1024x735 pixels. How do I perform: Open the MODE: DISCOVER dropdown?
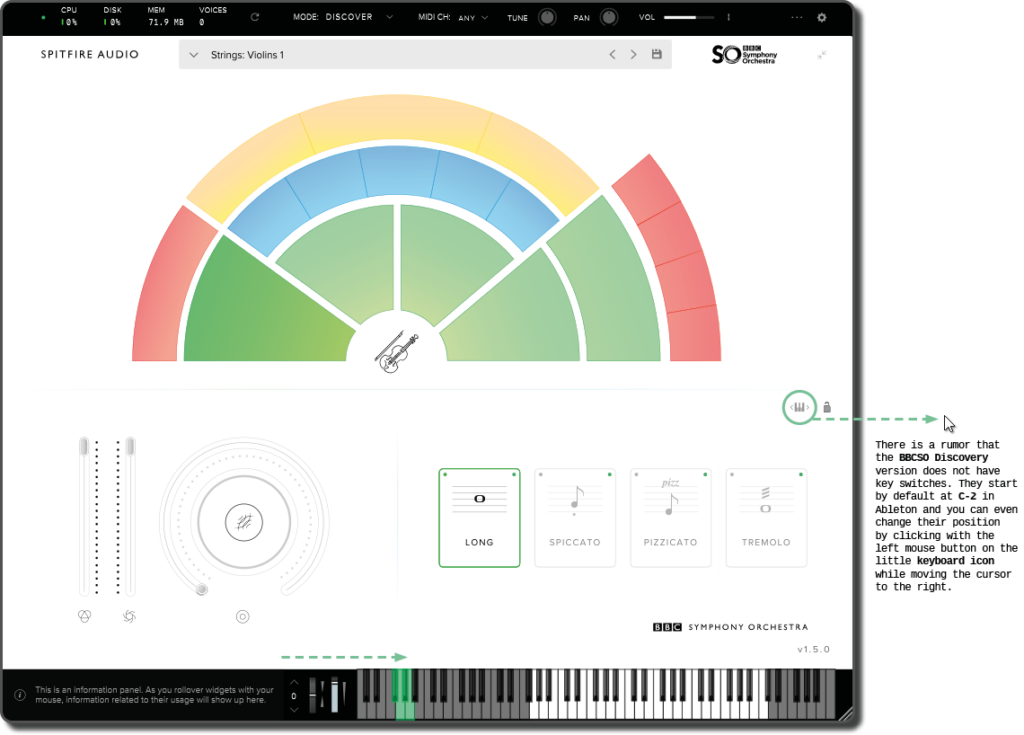343,17
